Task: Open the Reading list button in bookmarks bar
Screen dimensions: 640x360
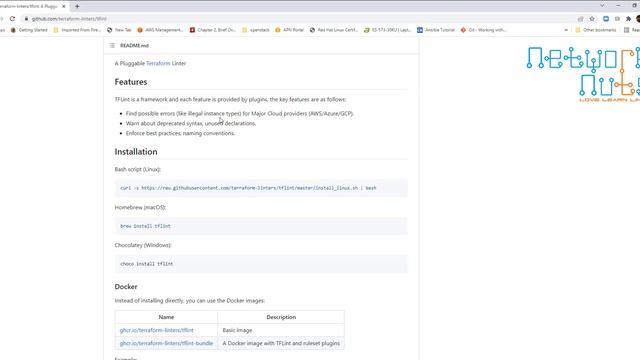Action: 631,30
